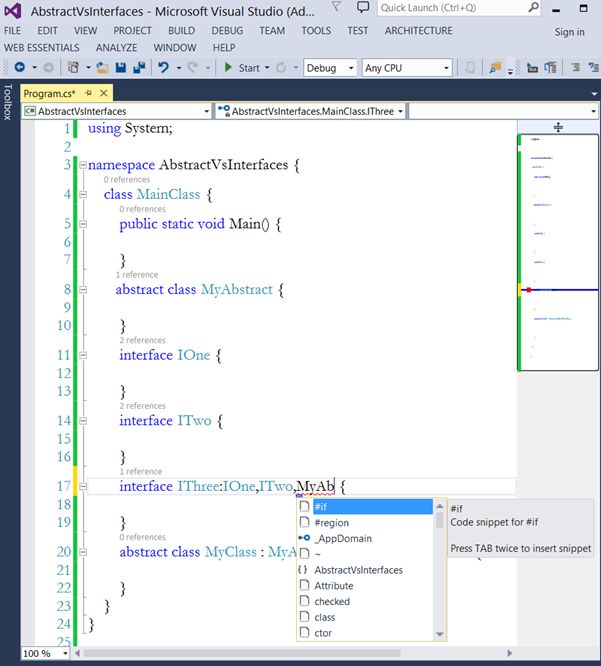This screenshot has width=601, height=666.
Task: Open the ARCHITECTURE menu
Action: (418, 31)
